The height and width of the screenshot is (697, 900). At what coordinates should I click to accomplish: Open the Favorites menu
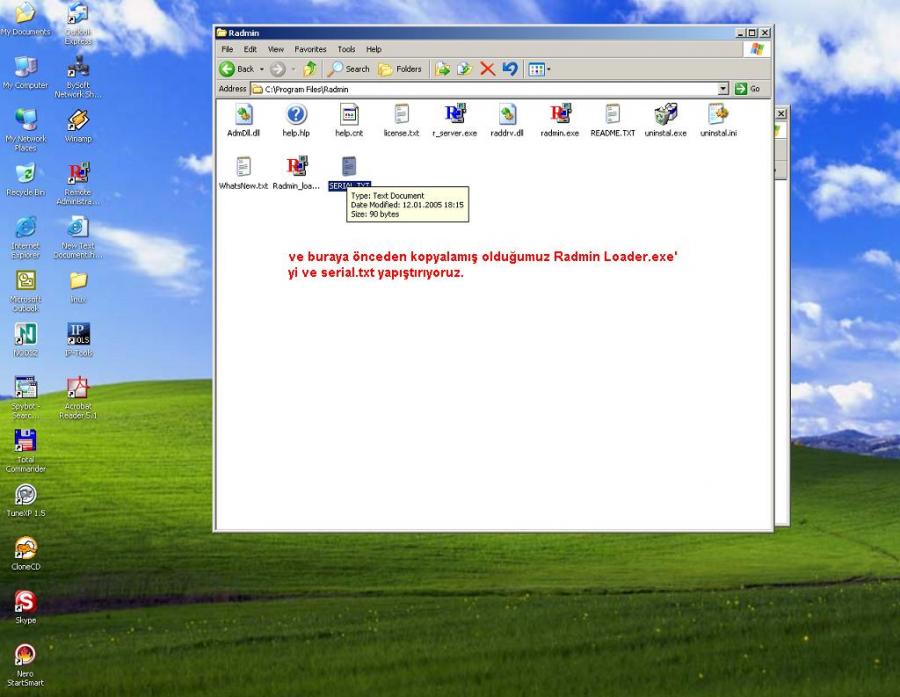(x=310, y=49)
